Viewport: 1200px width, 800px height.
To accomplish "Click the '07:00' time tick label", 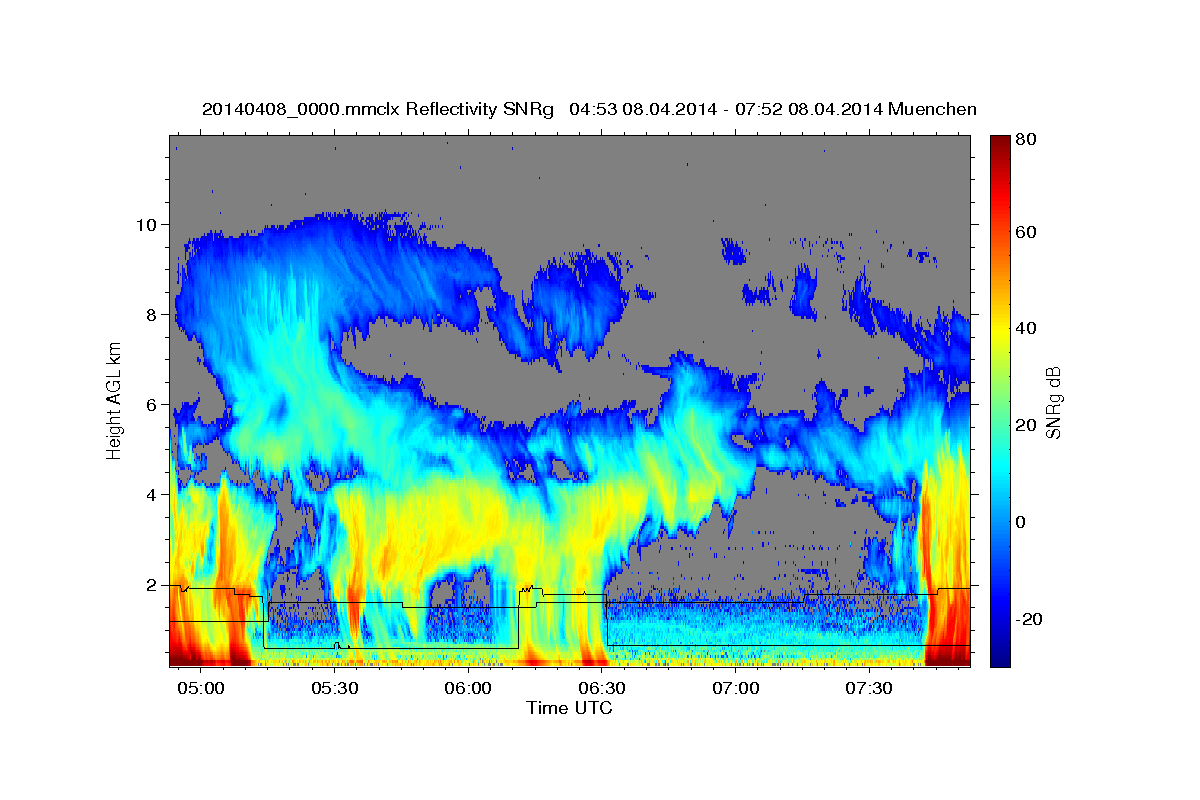I will [737, 689].
